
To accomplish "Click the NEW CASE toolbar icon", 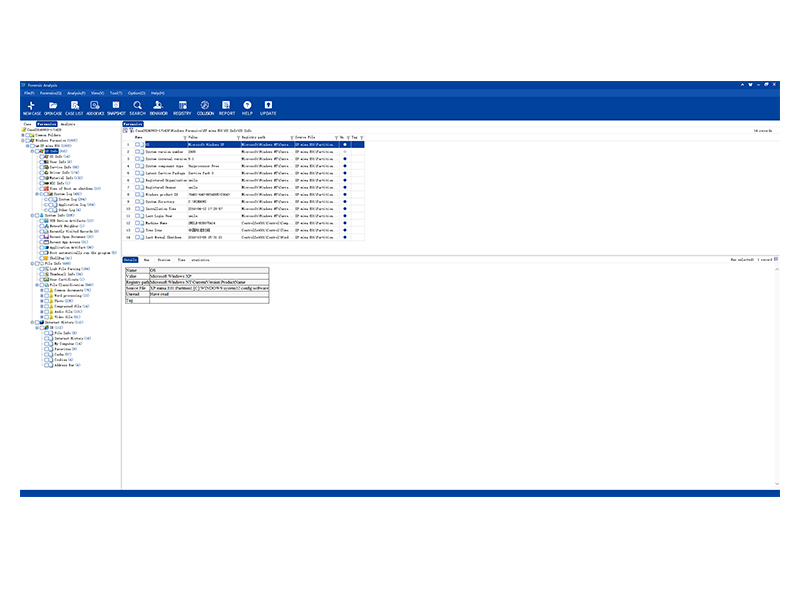I will (x=32, y=108).
